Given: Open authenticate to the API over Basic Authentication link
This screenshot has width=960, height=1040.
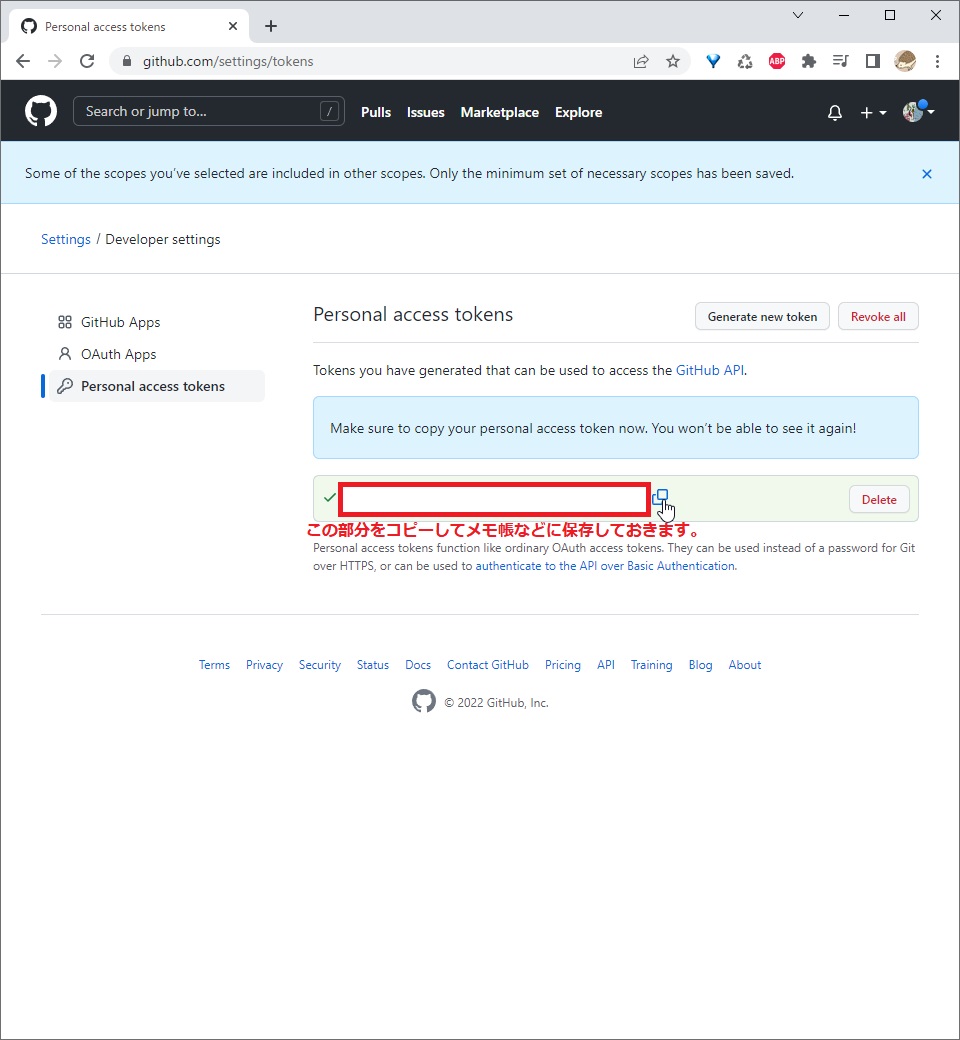Looking at the screenshot, I should pyautogui.click(x=605, y=566).
